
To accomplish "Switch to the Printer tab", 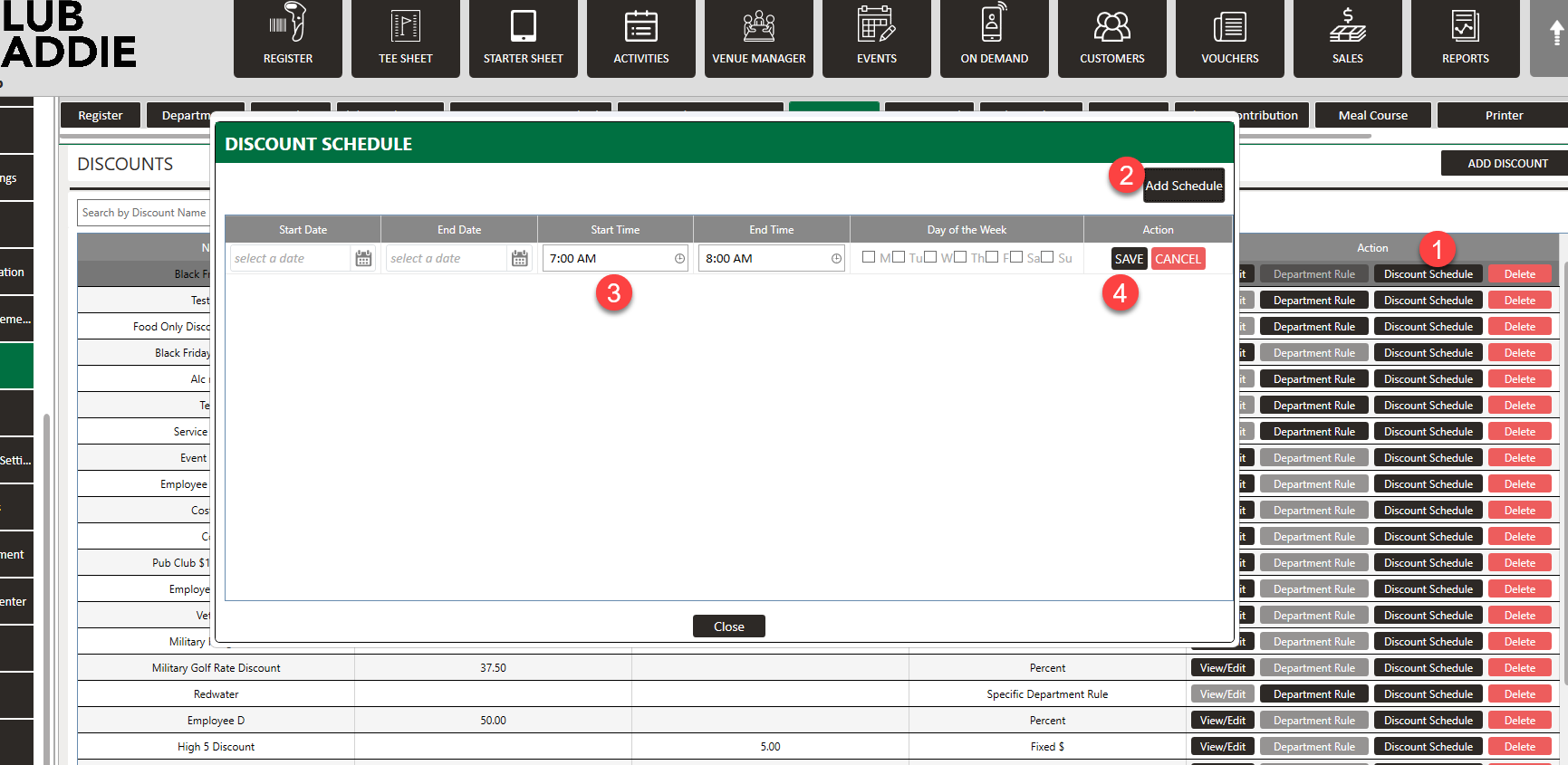I will pyautogui.click(x=1503, y=116).
